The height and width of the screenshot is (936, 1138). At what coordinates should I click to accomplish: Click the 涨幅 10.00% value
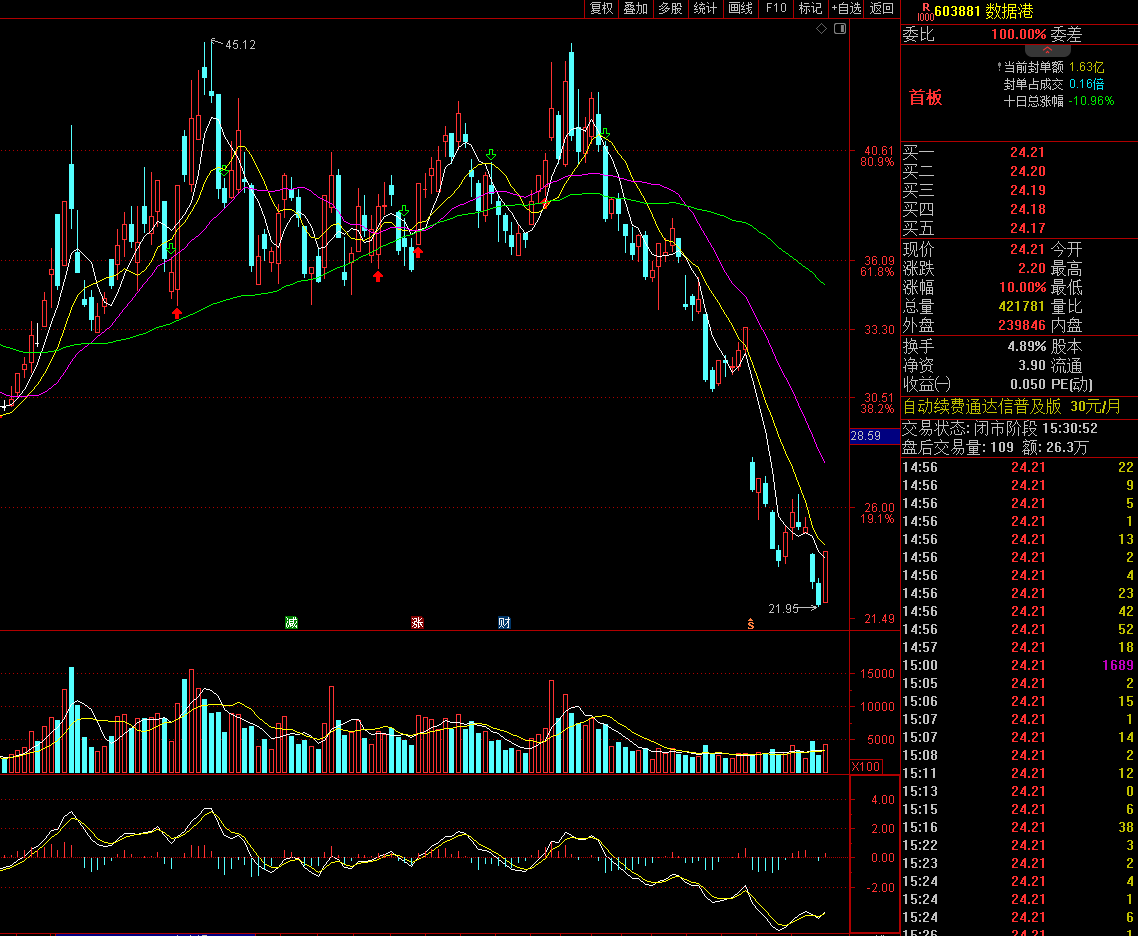(1023, 287)
